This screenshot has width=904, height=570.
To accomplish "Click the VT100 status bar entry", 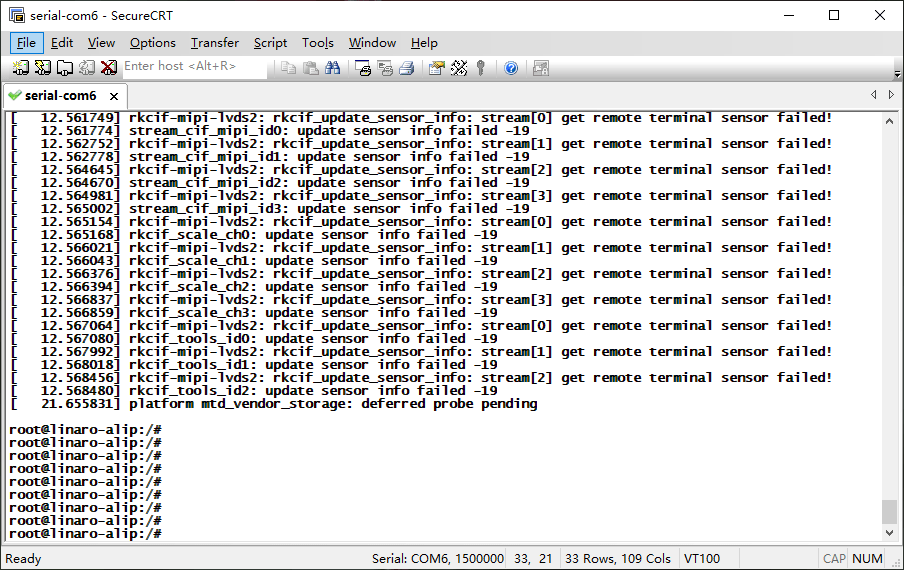I will (702, 558).
